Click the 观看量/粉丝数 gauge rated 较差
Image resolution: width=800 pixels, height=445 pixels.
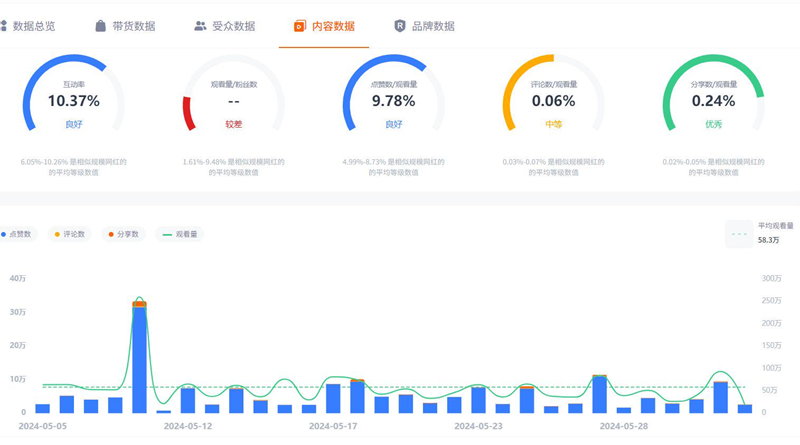(233, 101)
